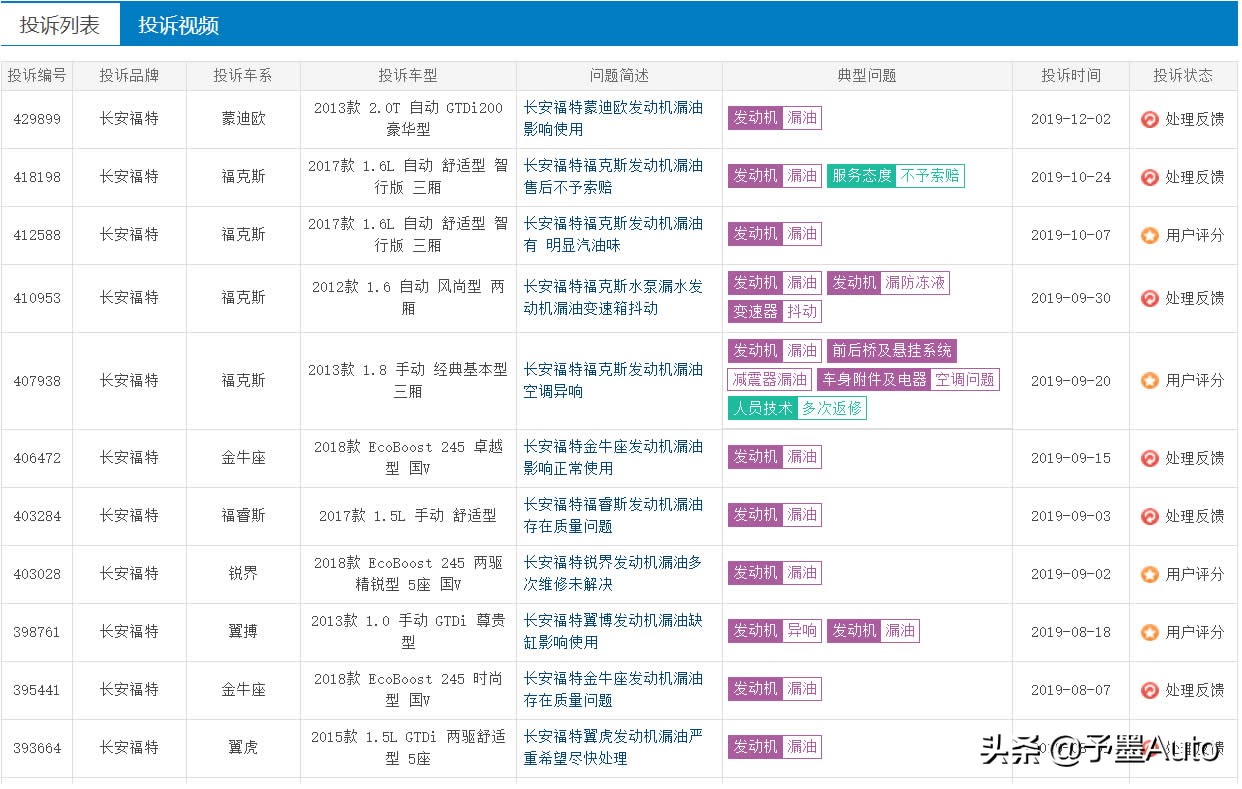Click the orange star icon in row 403028
Screen dimensions: 1242x789
click(x=1150, y=574)
